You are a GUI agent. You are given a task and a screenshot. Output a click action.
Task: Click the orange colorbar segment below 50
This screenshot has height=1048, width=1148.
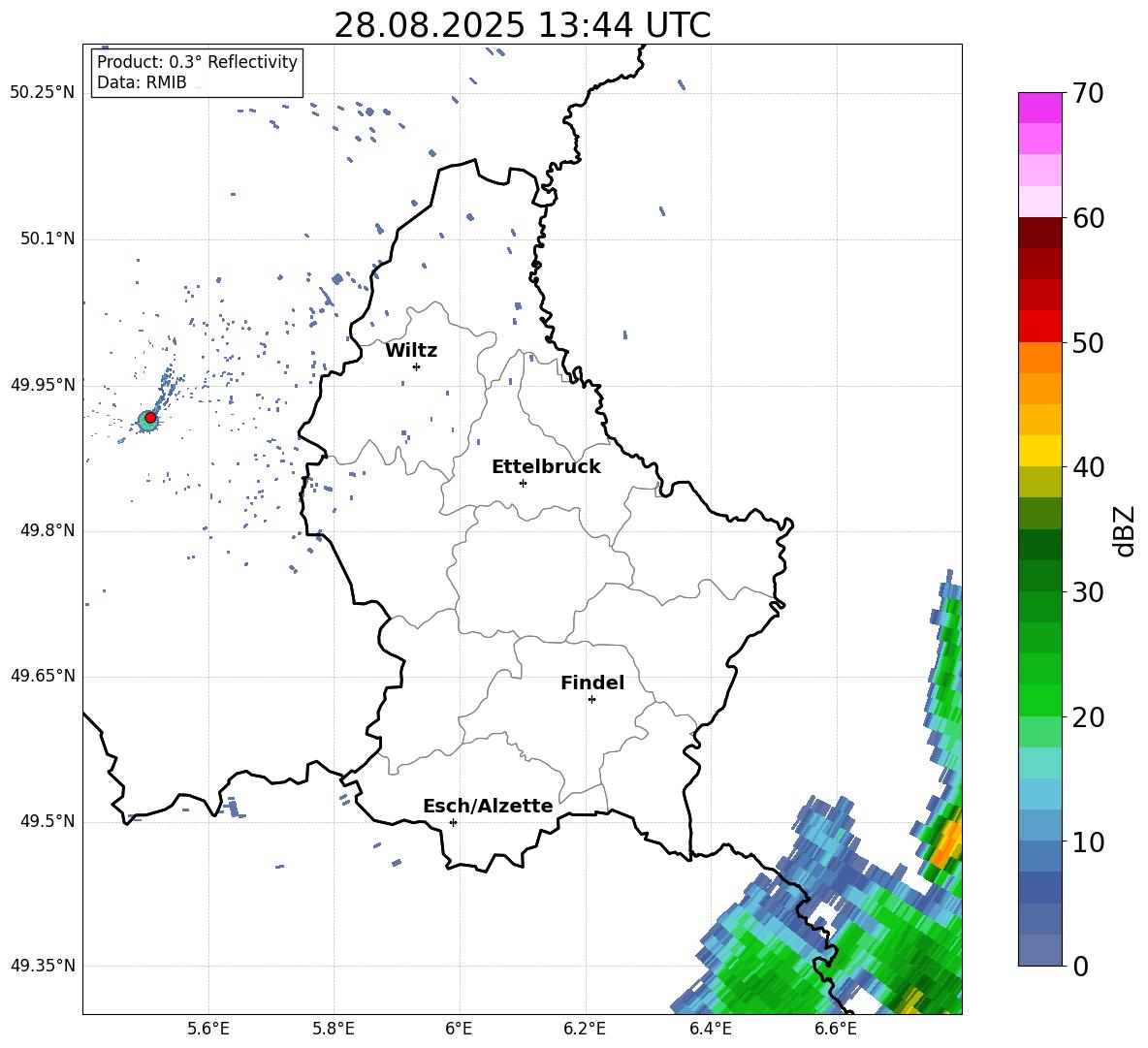[1039, 358]
